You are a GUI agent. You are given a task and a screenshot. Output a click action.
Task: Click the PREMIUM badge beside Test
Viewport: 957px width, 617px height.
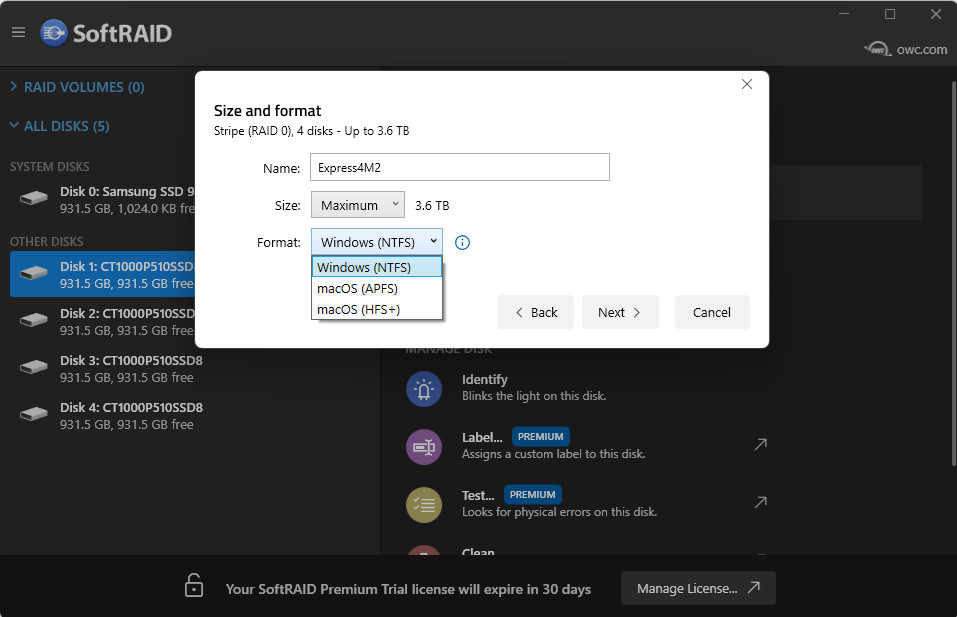pos(532,495)
